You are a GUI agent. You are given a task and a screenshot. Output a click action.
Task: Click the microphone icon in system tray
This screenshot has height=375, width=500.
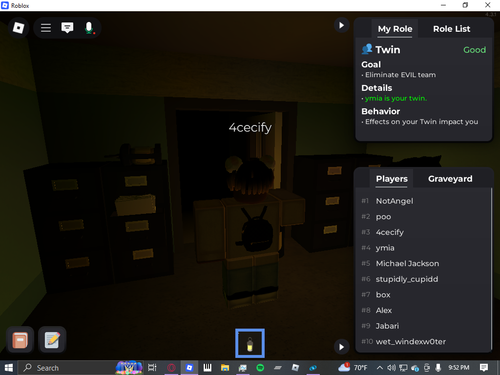tap(438, 368)
